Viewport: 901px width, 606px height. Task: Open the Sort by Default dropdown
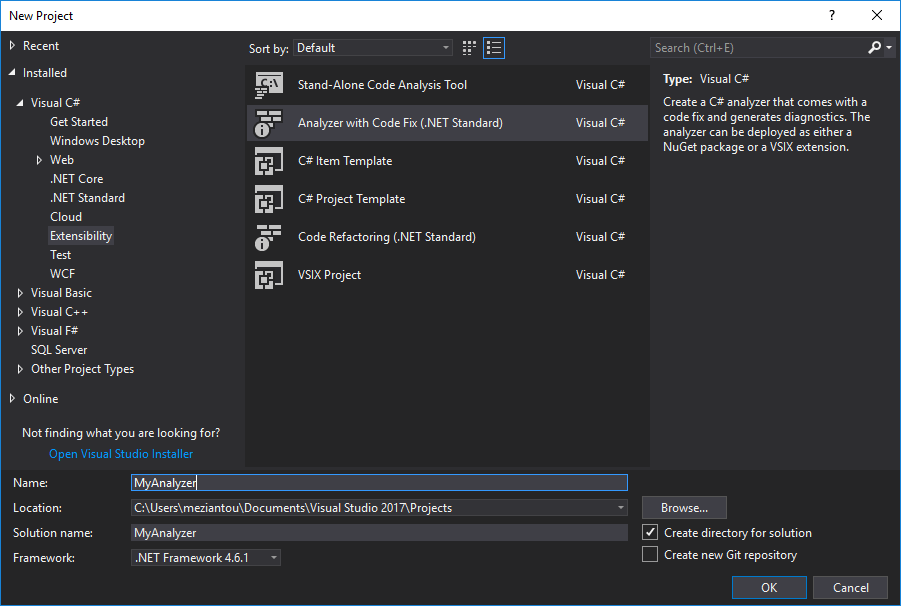click(x=373, y=48)
